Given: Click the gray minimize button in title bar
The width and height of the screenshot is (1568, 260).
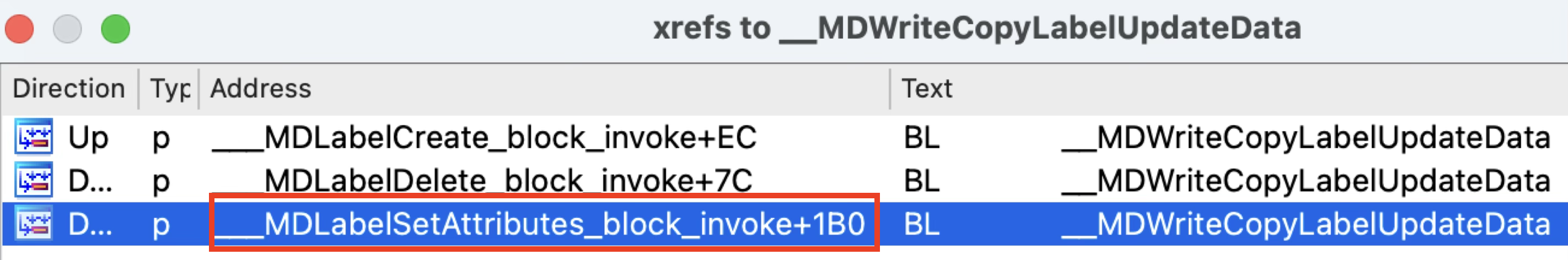Looking at the screenshot, I should click(68, 29).
